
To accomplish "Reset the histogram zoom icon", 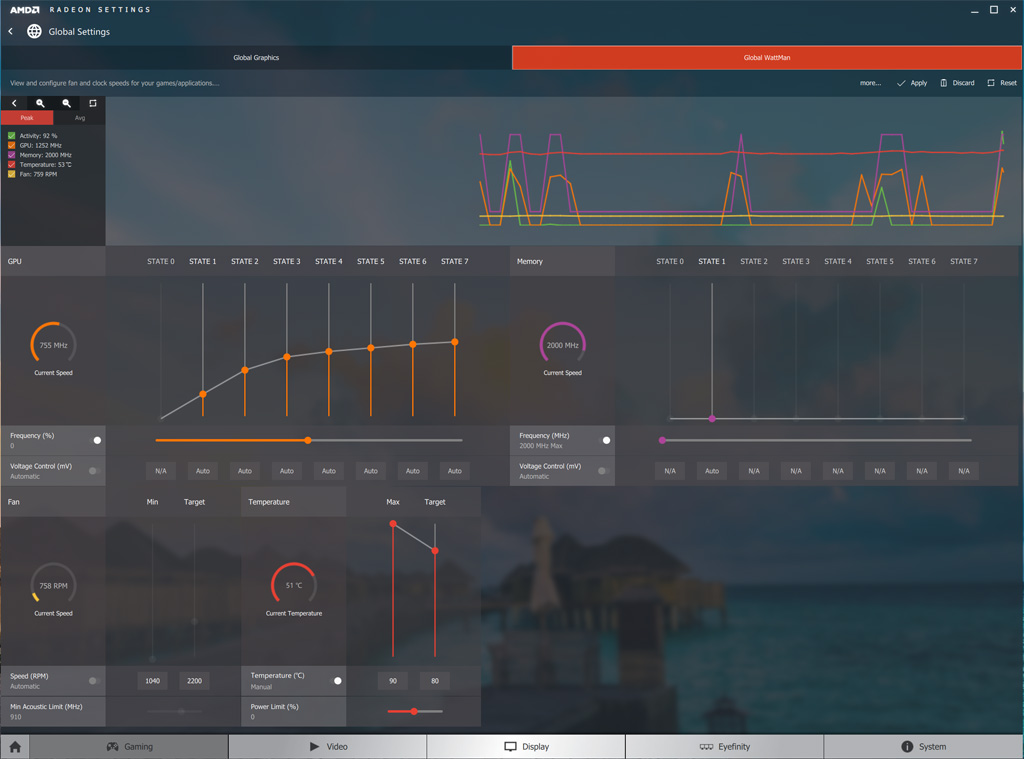I will [x=93, y=103].
